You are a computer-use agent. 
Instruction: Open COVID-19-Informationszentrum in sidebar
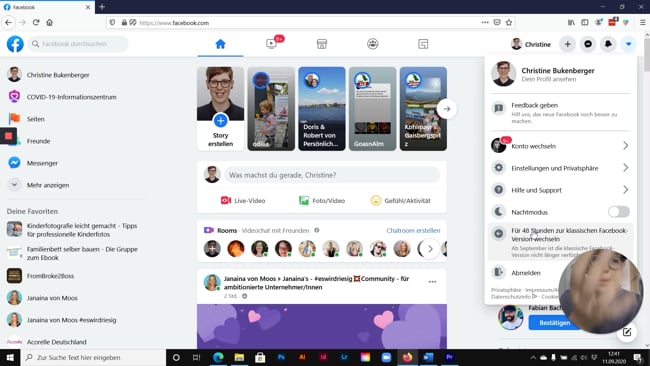[71, 97]
